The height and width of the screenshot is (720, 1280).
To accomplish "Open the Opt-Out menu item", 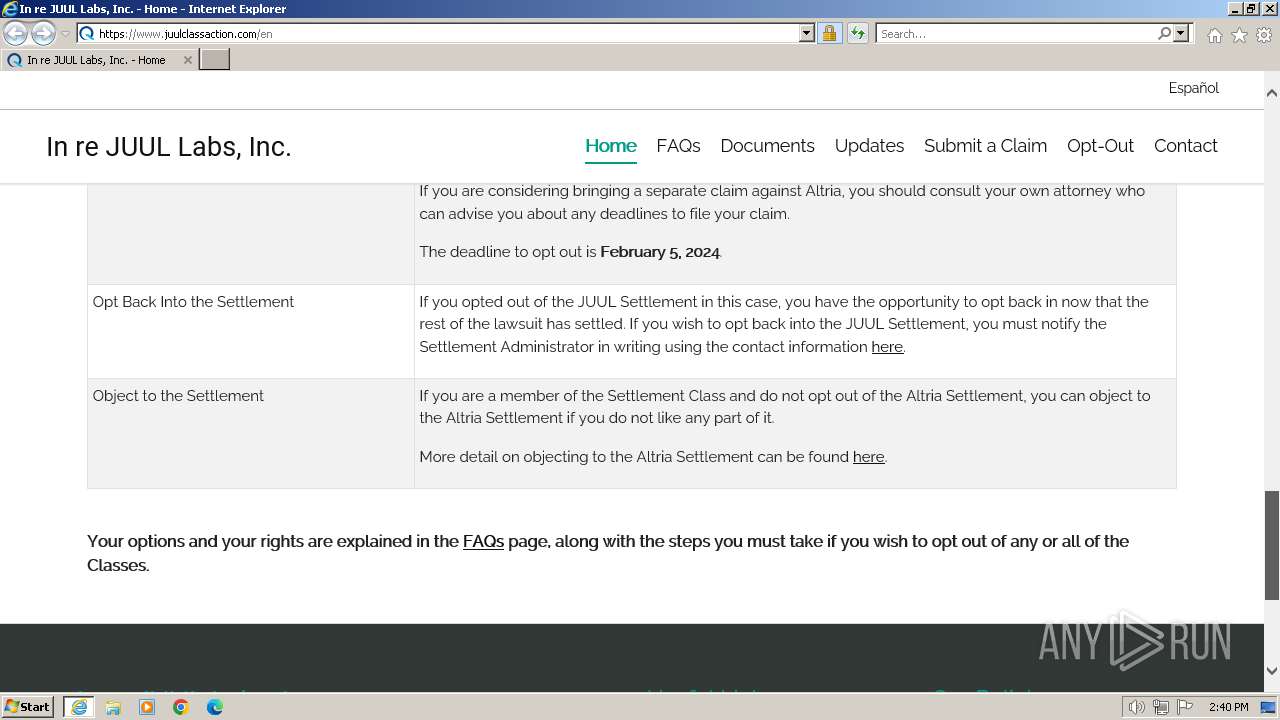I will click(1100, 146).
